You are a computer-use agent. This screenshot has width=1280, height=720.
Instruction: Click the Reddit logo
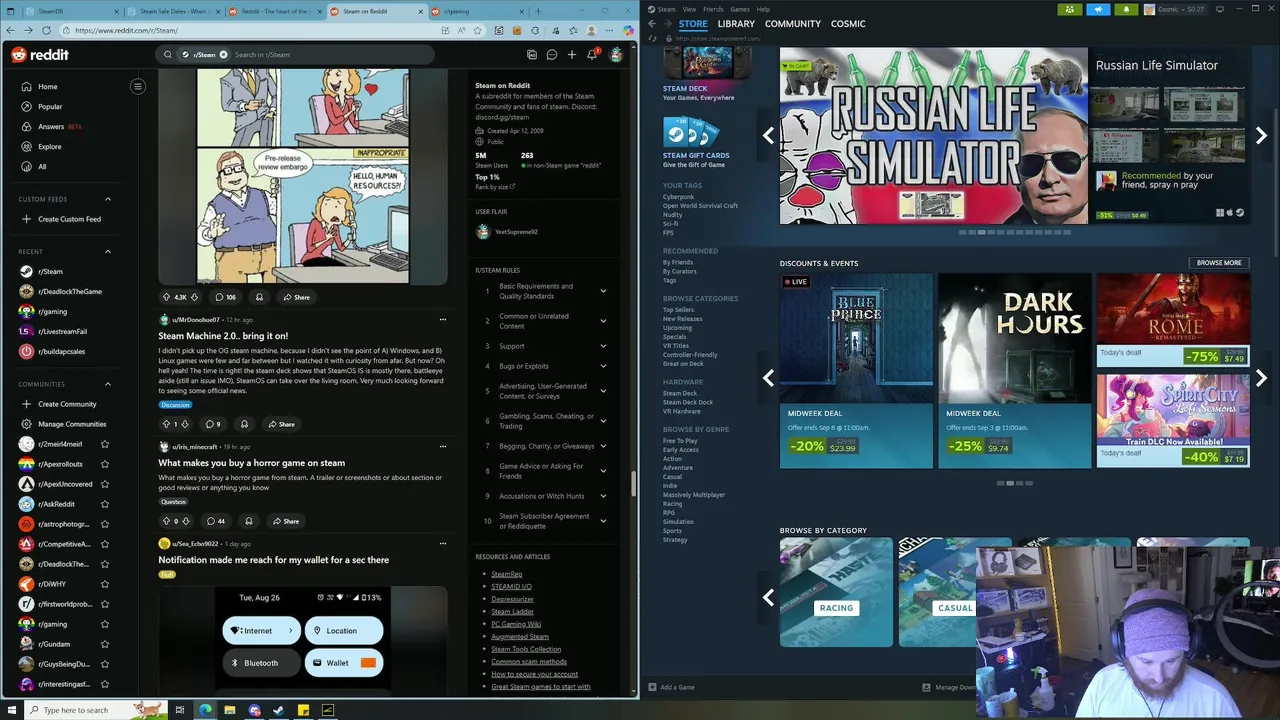tap(40, 55)
